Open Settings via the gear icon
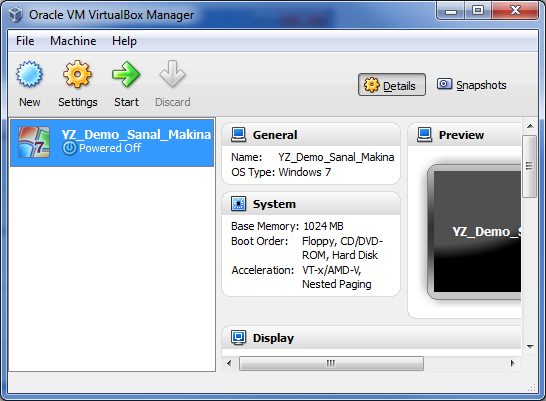The height and width of the screenshot is (401, 546). pyautogui.click(x=77, y=74)
